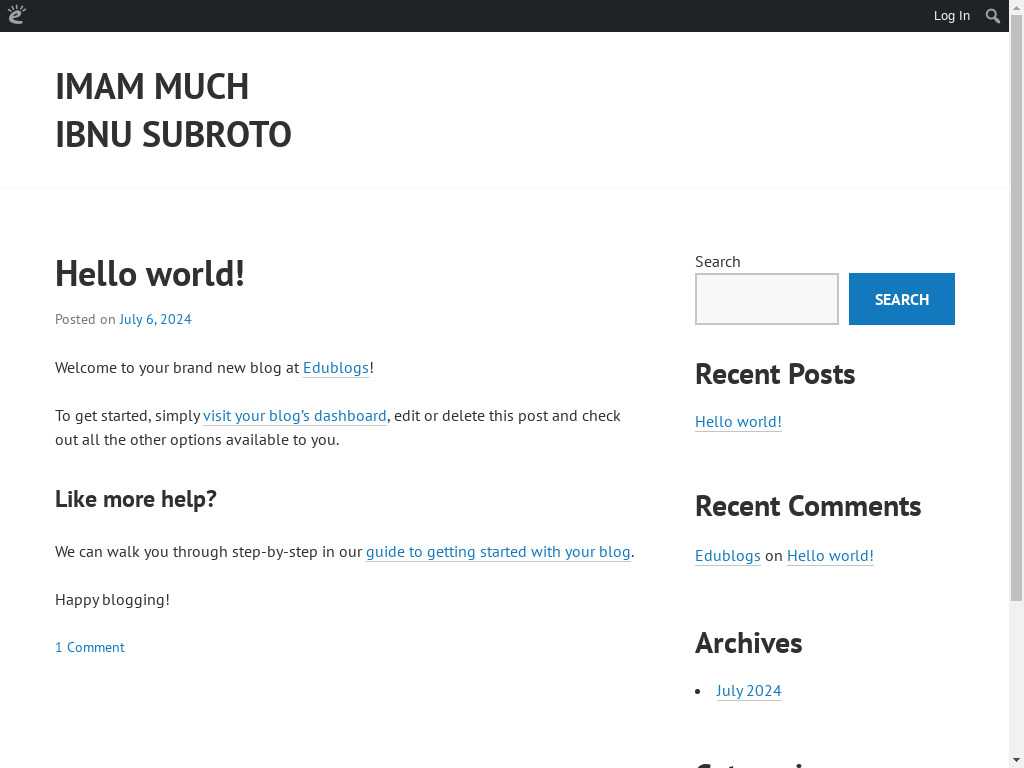Click the Log In admin bar item

[951, 16]
